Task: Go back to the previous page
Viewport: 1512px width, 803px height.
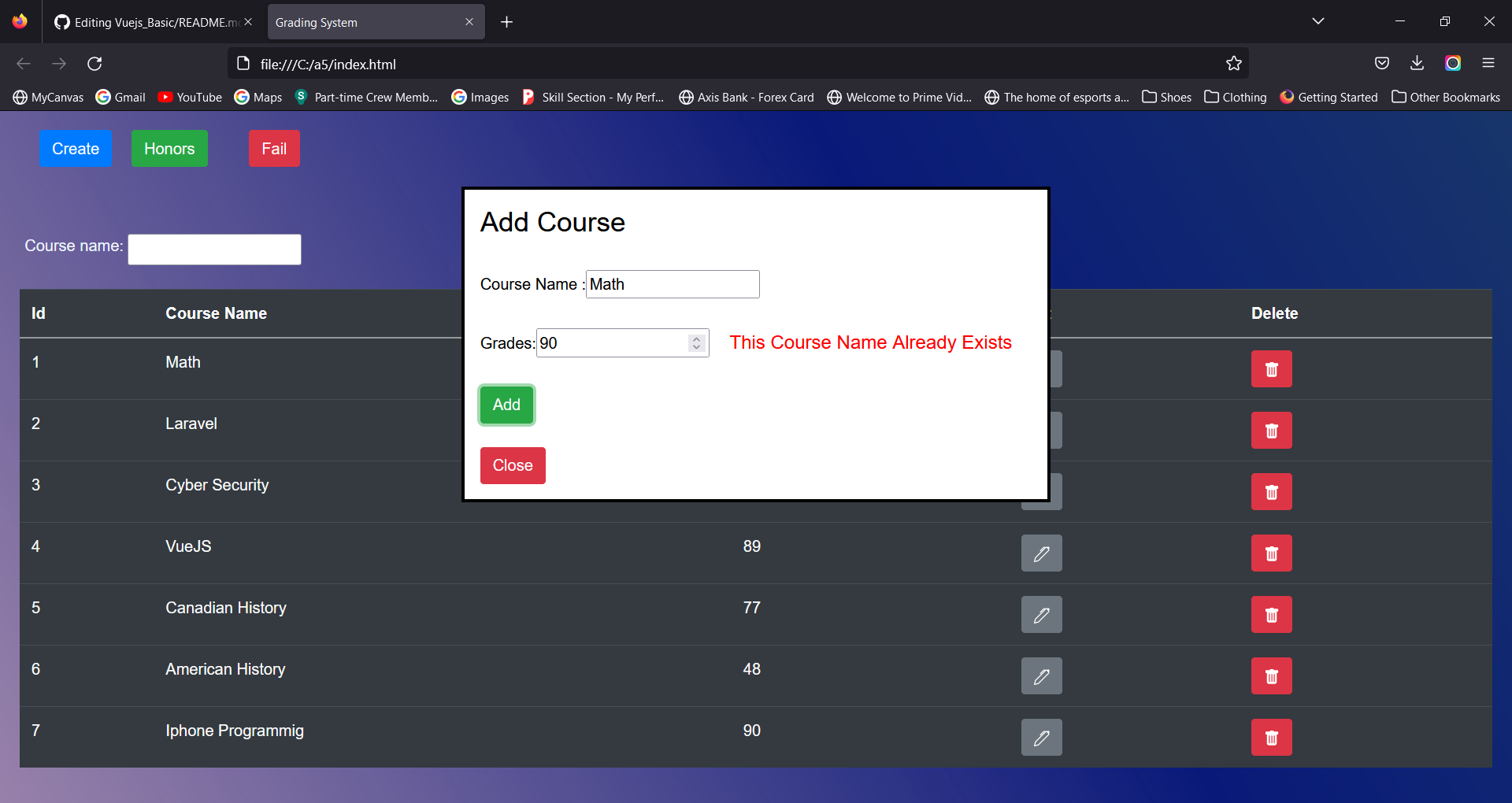Action: [24, 64]
